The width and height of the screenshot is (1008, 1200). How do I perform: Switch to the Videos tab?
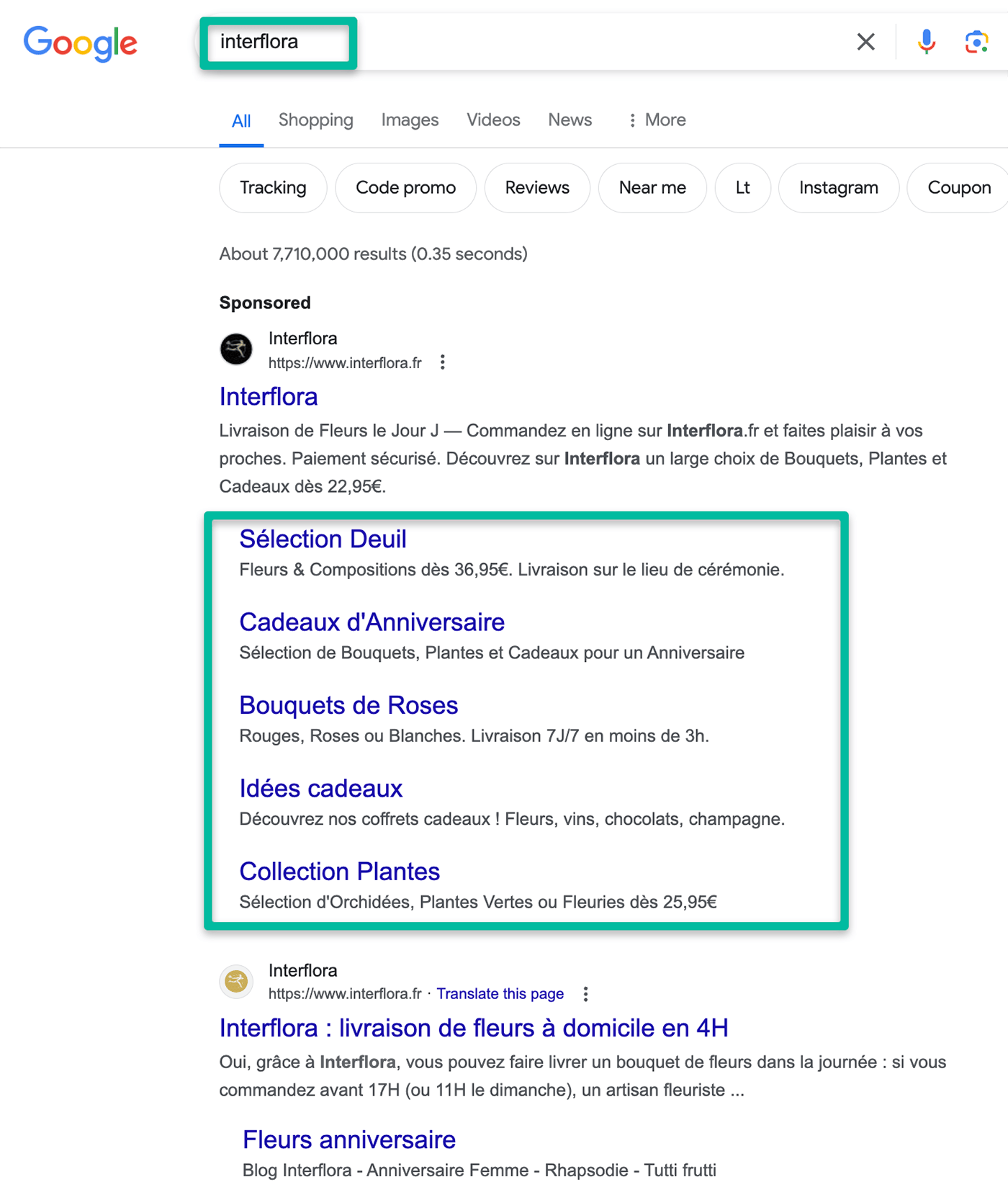493,120
